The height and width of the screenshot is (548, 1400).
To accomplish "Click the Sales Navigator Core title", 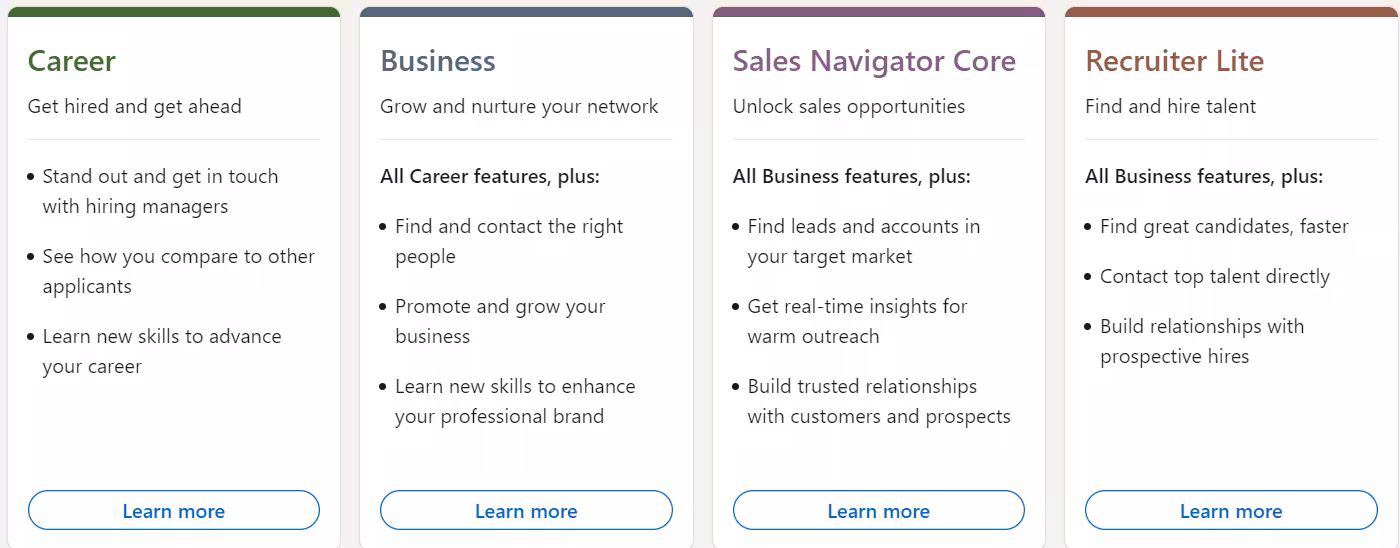I will (x=874, y=61).
